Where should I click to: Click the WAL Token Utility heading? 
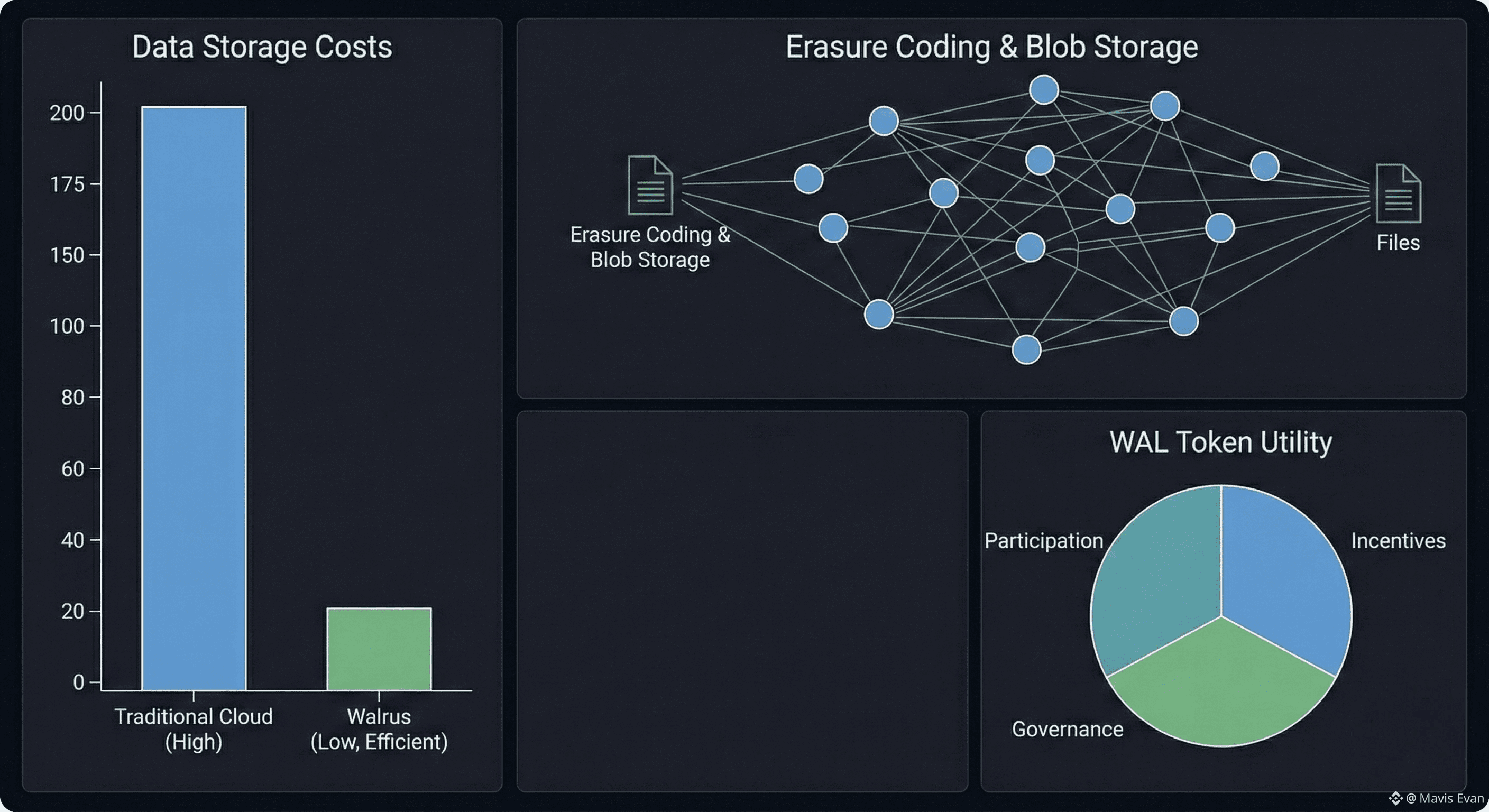point(1221,442)
